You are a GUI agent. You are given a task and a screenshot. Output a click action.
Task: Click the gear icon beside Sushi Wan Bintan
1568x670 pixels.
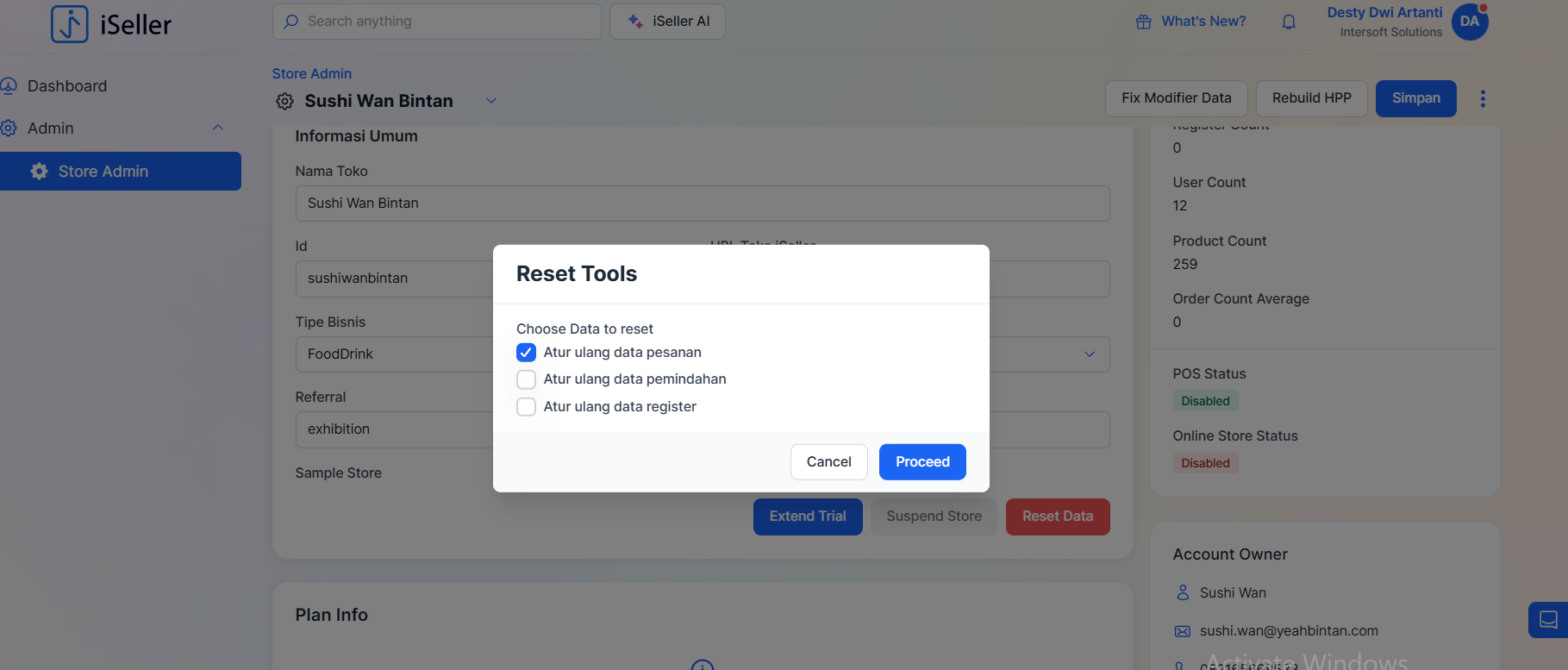click(x=284, y=101)
